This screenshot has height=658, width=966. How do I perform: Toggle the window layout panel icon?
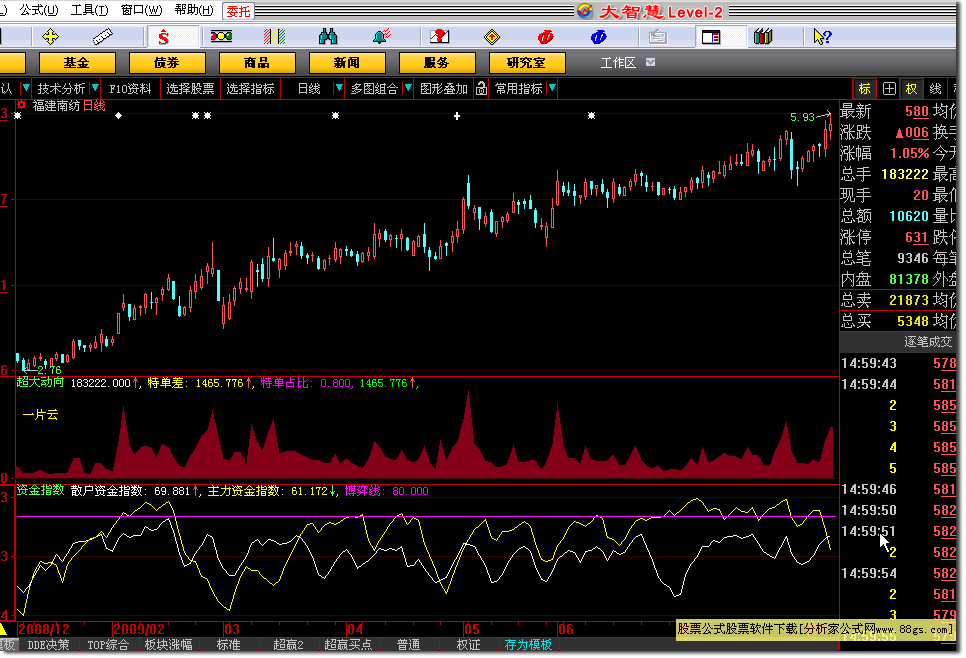pos(711,37)
